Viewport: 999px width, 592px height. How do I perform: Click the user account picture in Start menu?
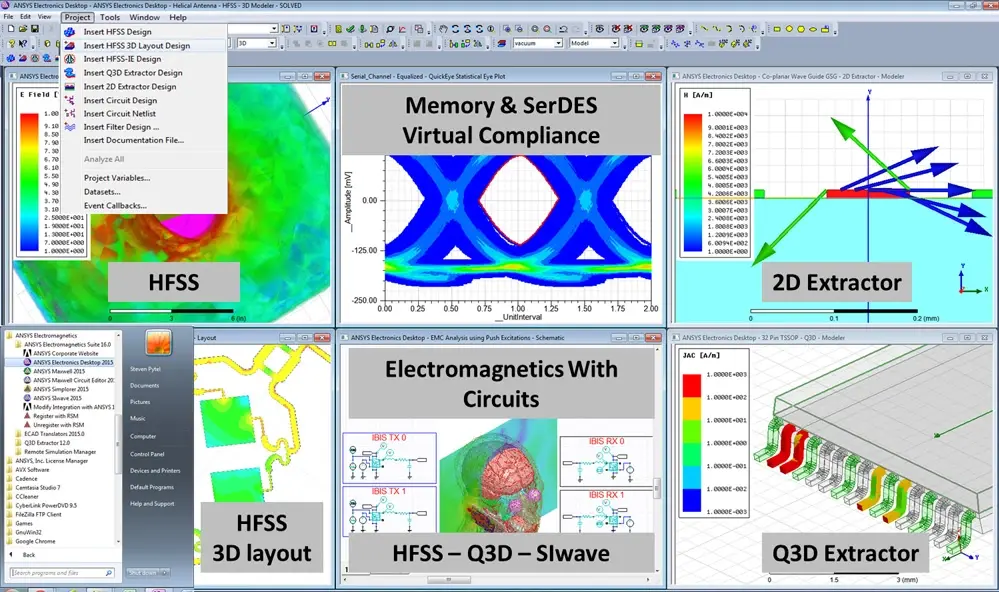[x=158, y=342]
